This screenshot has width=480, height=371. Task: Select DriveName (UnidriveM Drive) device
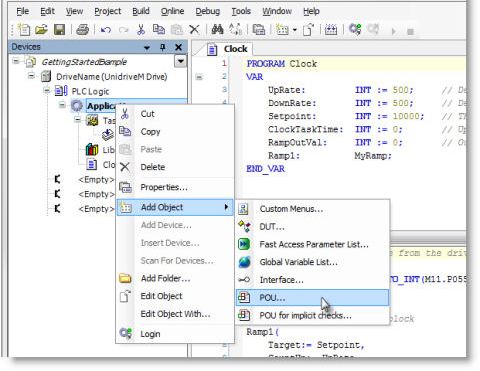coord(112,77)
